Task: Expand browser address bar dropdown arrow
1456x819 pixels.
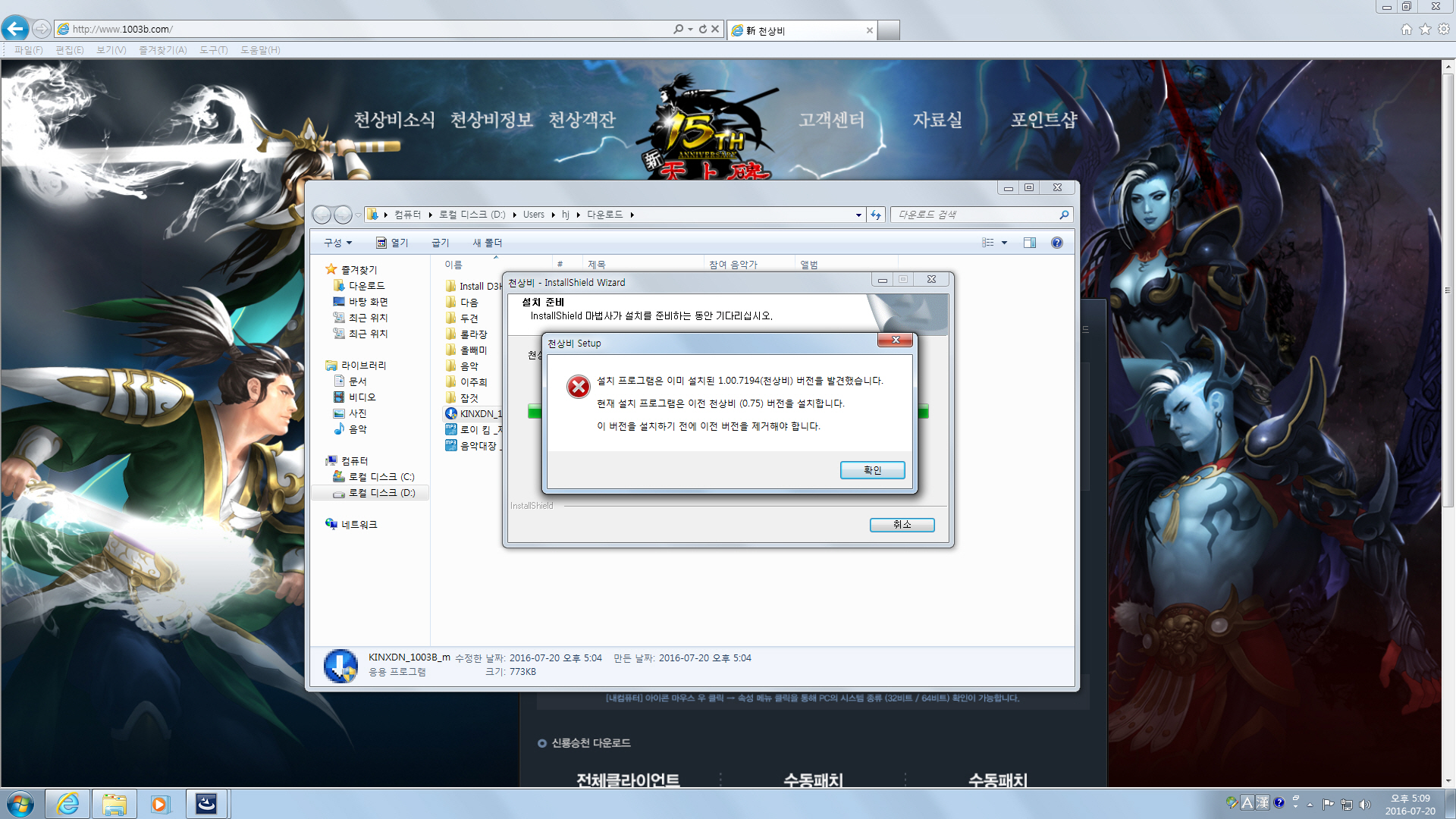Action: (690, 29)
